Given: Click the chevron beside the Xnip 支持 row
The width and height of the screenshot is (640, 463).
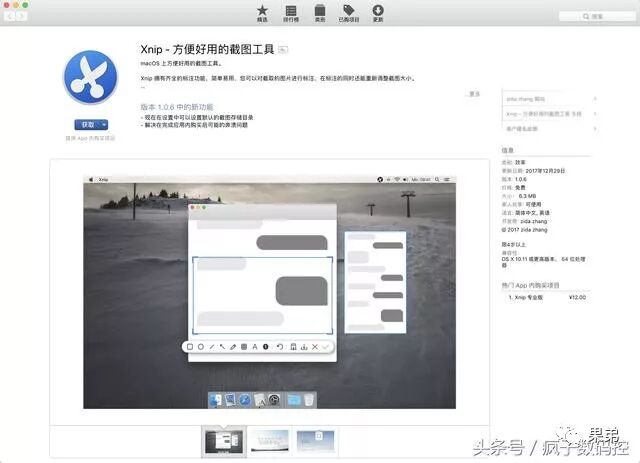Looking at the screenshot, I should pos(595,114).
